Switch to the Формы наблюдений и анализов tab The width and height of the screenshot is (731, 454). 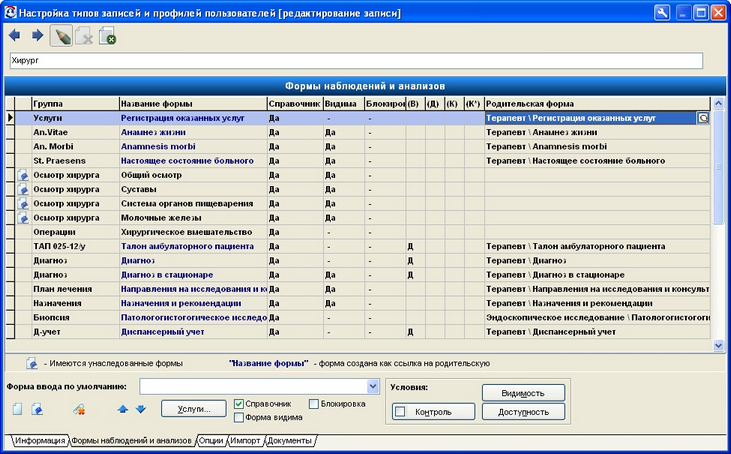click(131, 440)
